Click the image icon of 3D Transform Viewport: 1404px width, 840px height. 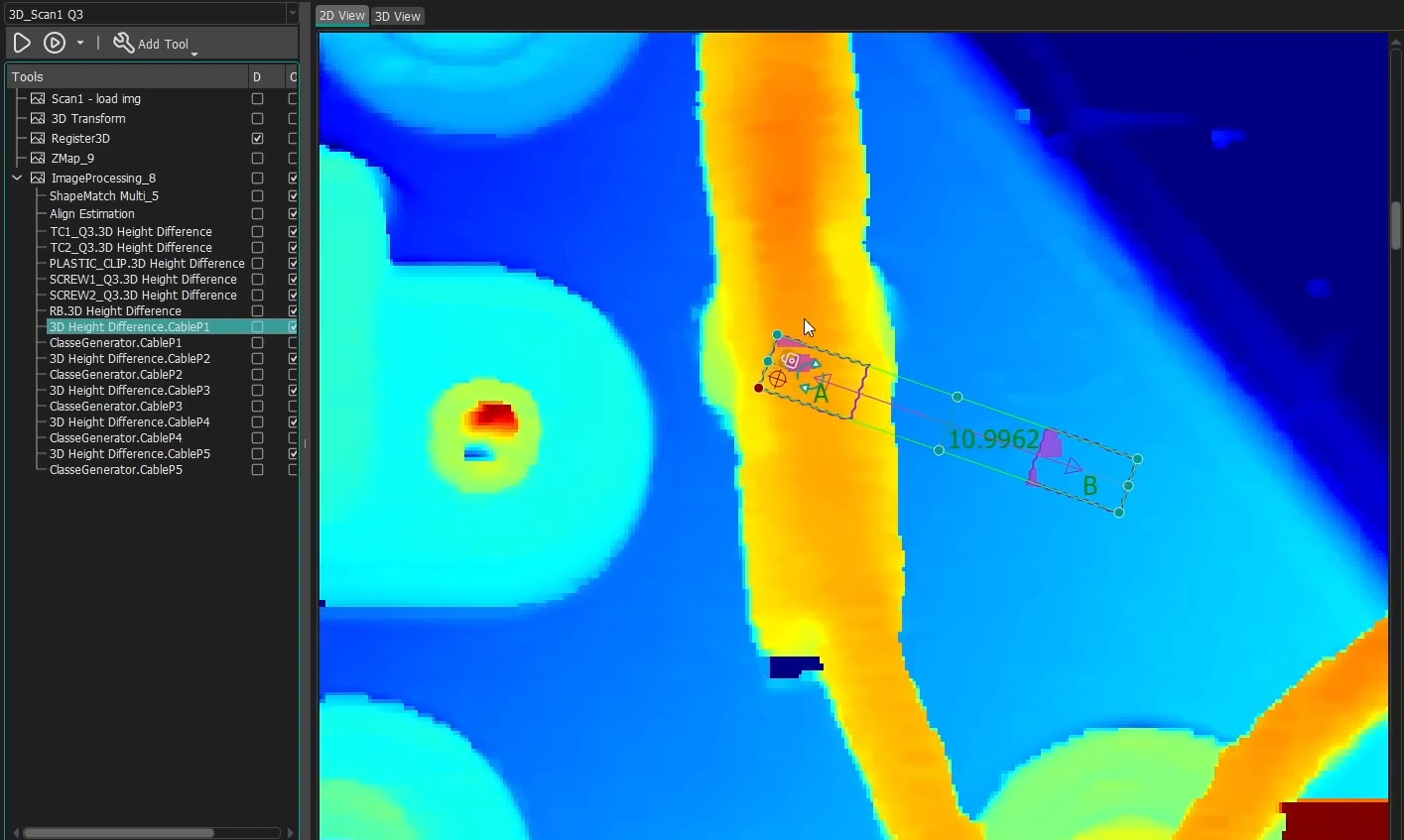pyautogui.click(x=38, y=119)
